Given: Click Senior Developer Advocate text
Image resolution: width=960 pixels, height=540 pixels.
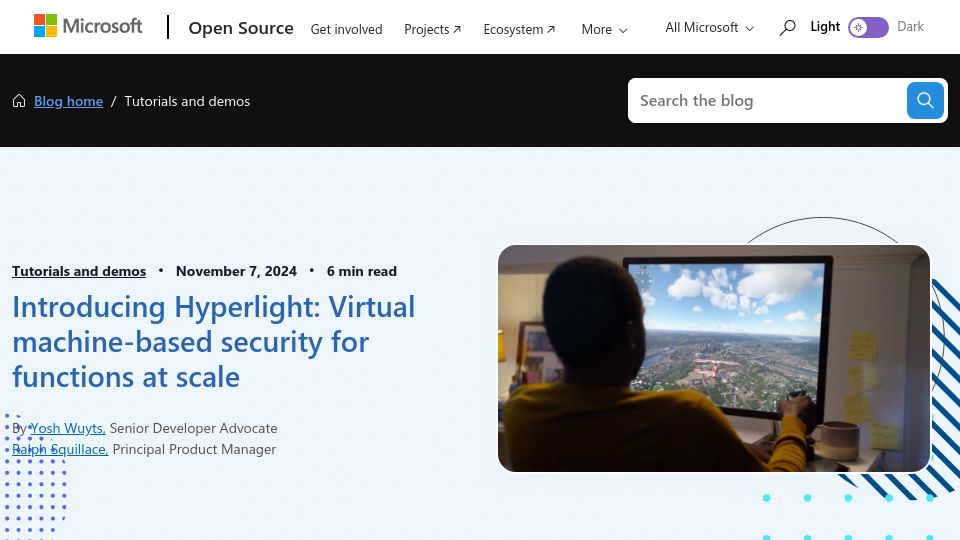Looking at the screenshot, I should point(193,428).
